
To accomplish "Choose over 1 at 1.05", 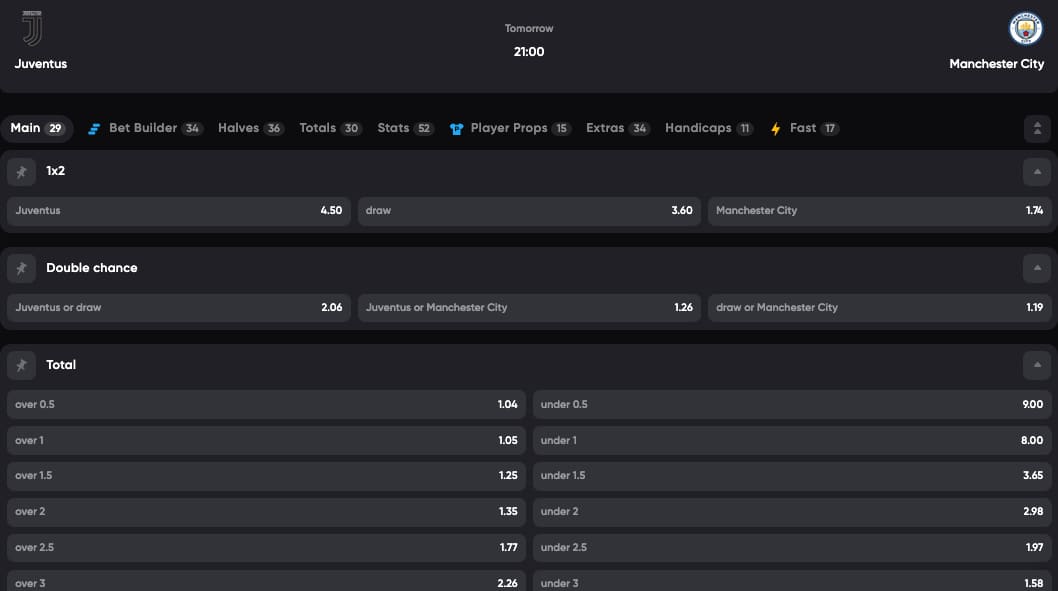I will 267,440.
